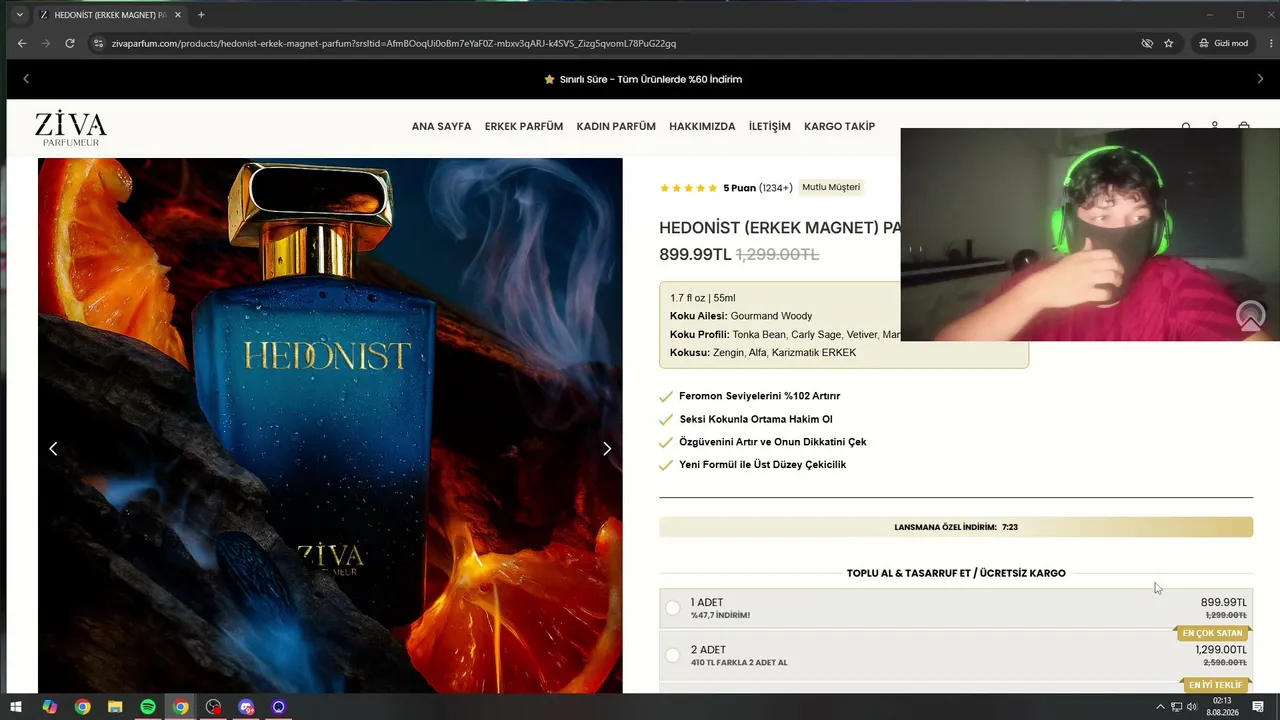Click the Feromon Seviyelerini %102 Artırır text
The width and height of the screenshot is (1280, 720).
[759, 396]
